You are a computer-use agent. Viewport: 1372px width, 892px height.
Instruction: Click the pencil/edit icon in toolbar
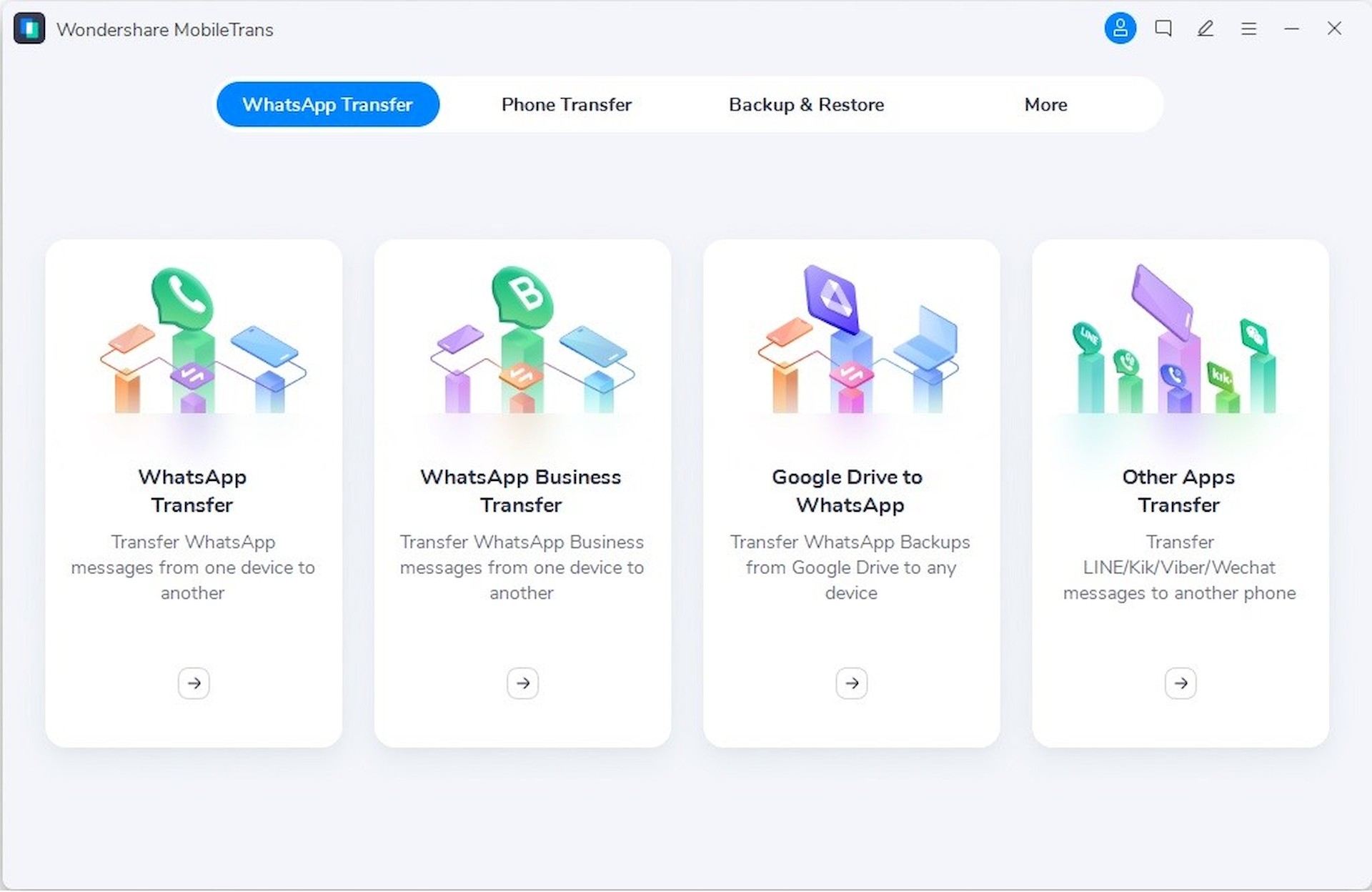1204,27
